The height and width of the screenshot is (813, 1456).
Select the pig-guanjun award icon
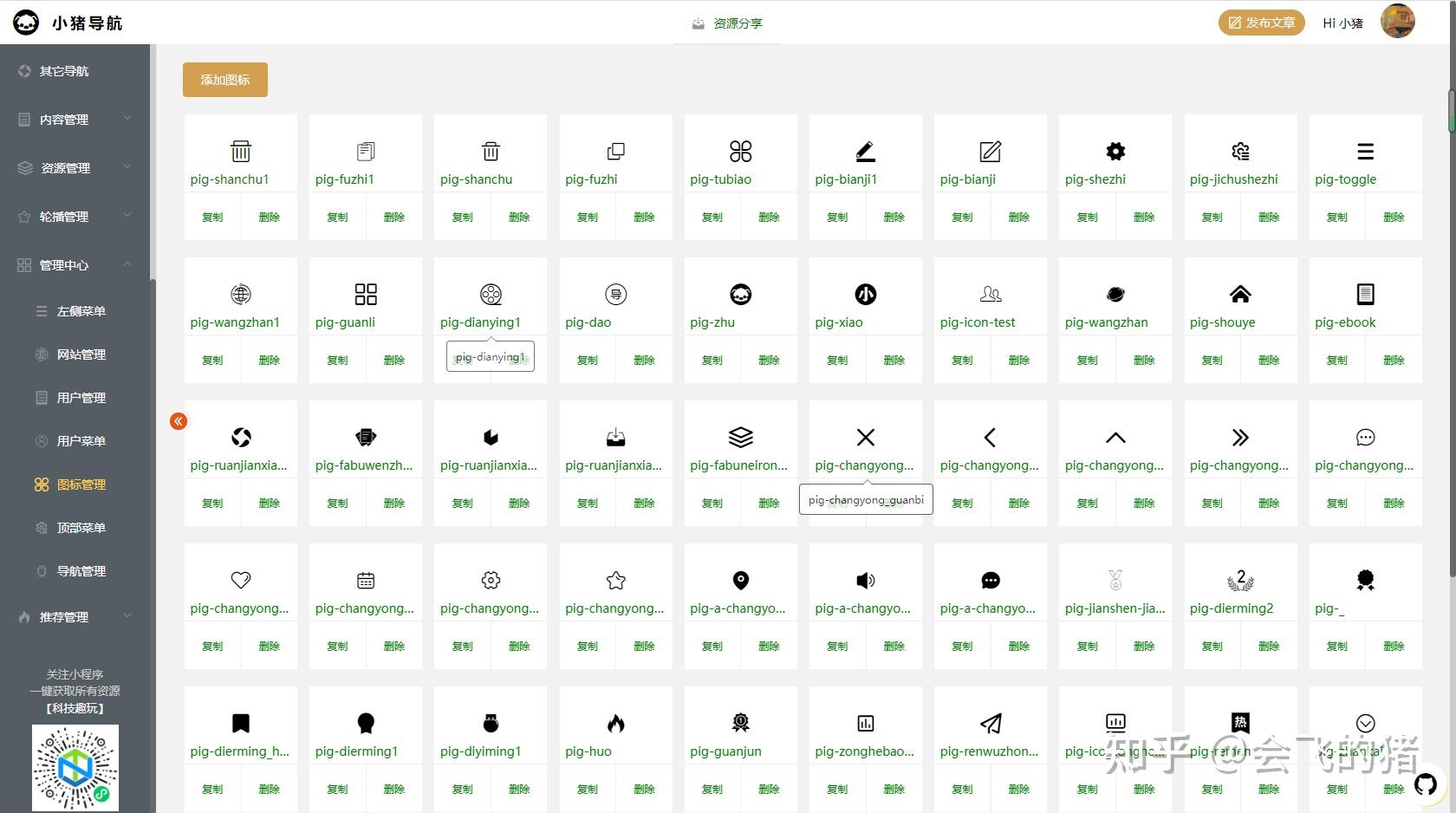point(741,724)
